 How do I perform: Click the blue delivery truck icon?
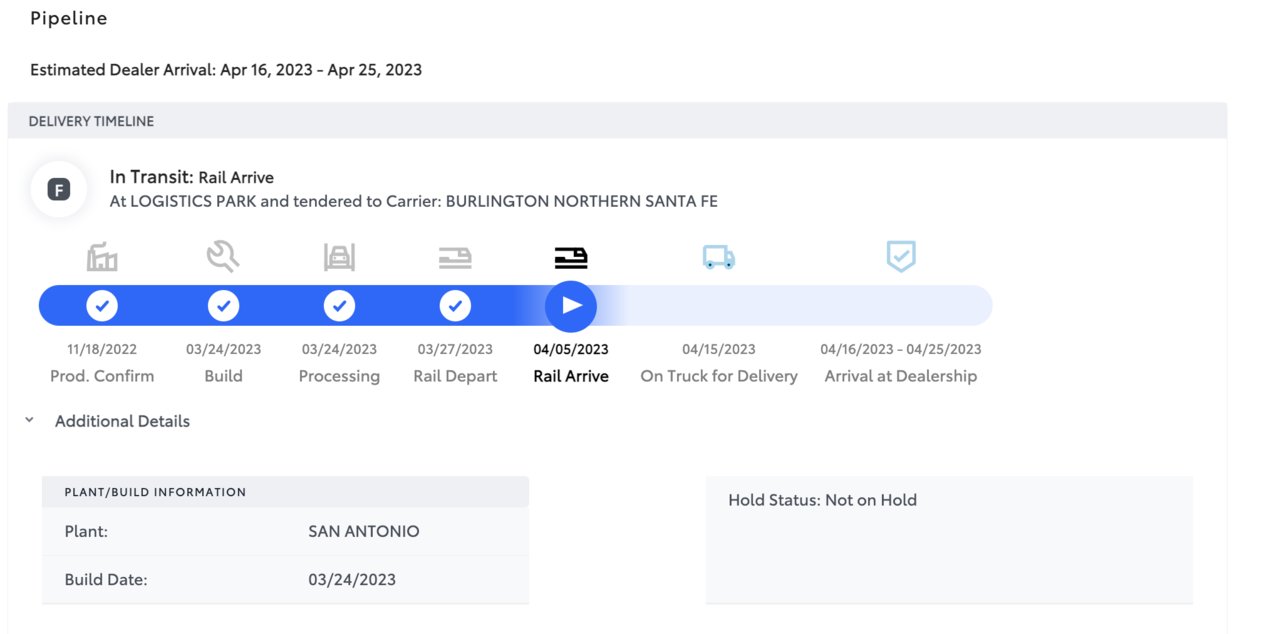click(x=719, y=258)
